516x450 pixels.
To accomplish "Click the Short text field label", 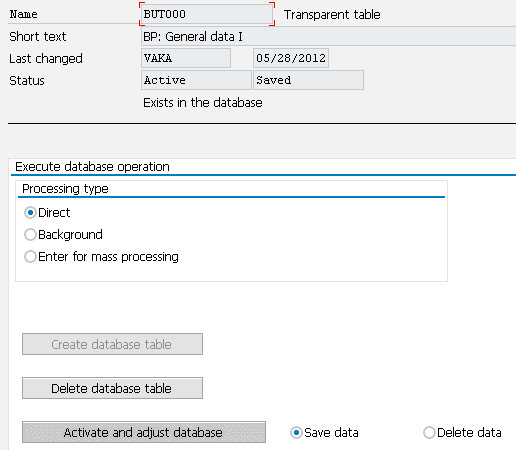I will coord(38,37).
